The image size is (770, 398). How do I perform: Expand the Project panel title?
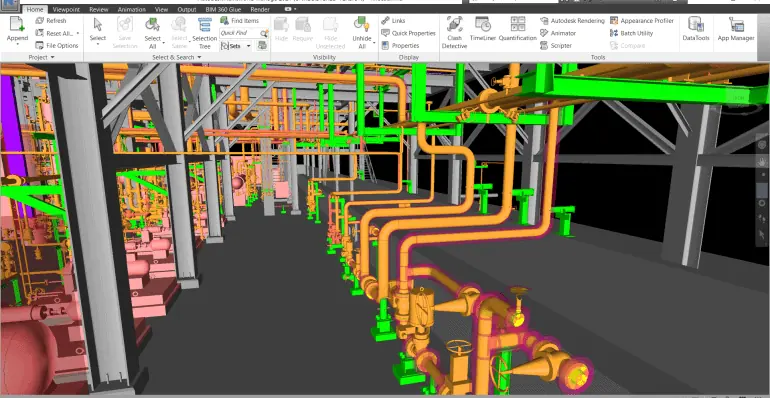click(42, 57)
